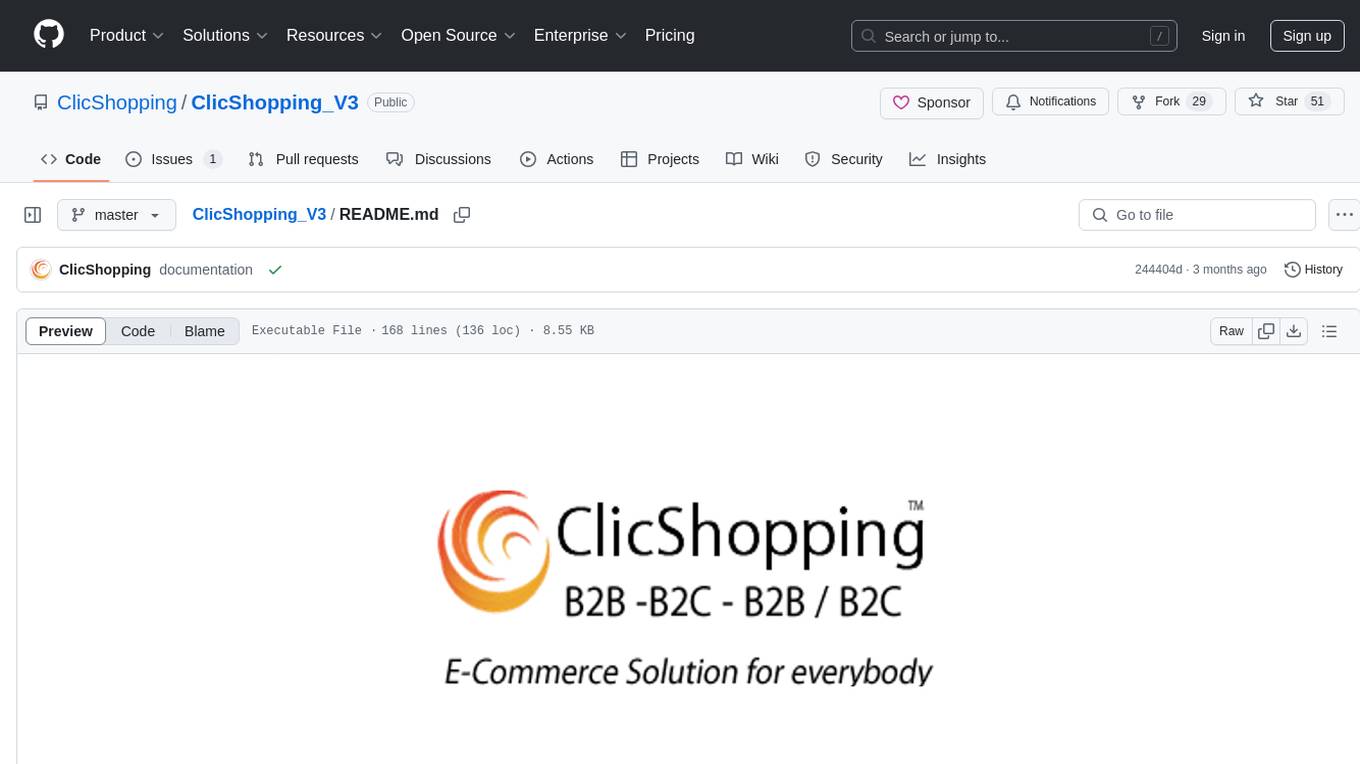Viewport: 1360px width, 764px height.
Task: Select the Preview view
Action: point(66,331)
